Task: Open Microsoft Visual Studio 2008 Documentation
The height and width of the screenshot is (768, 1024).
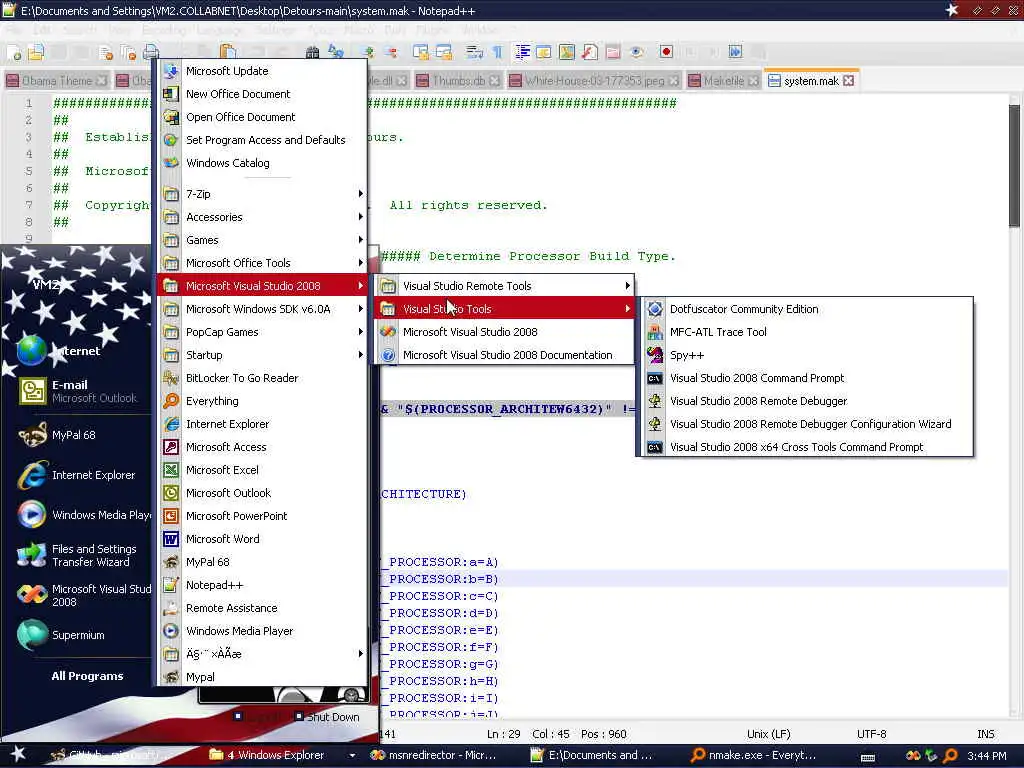Action: 505,355
